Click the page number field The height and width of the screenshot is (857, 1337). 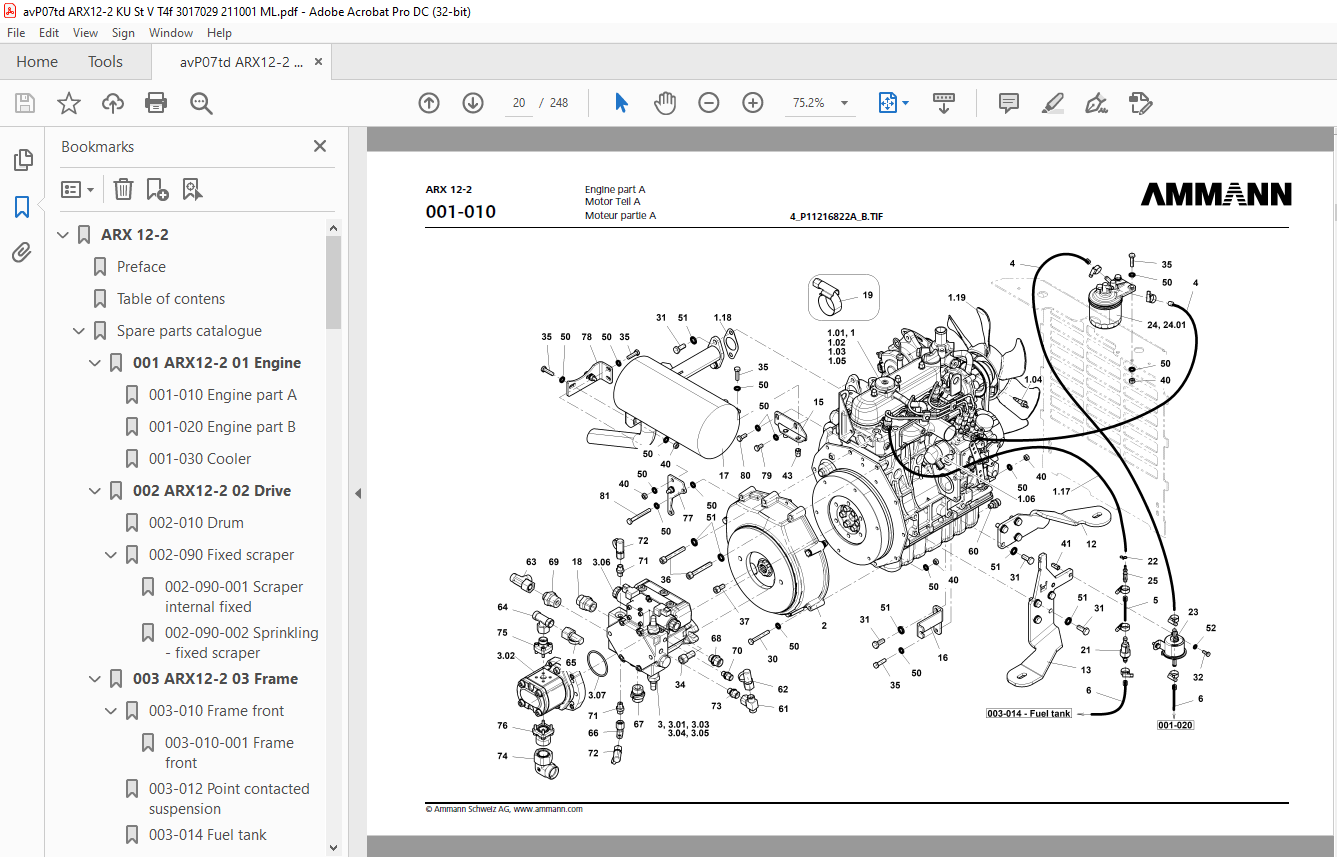pyautogui.click(x=519, y=103)
